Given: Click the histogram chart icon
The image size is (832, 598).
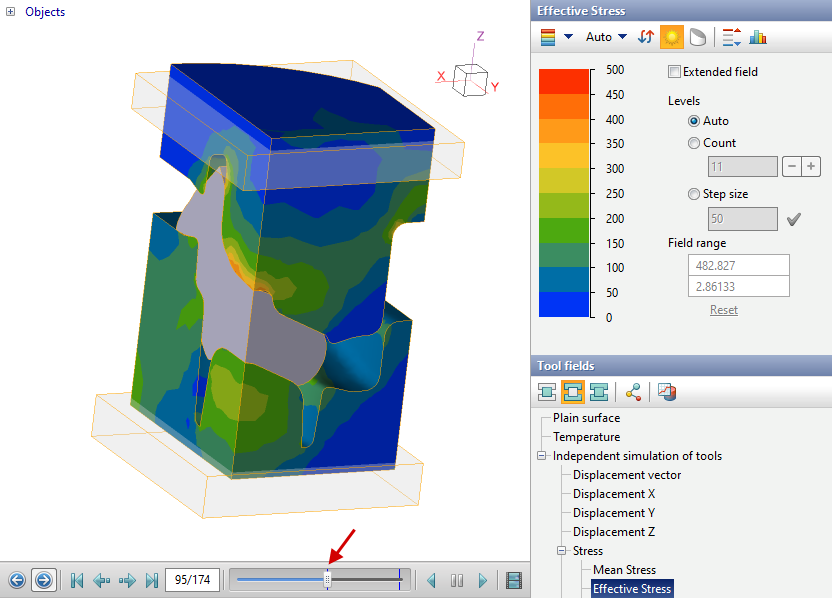Looking at the screenshot, I should (758, 37).
